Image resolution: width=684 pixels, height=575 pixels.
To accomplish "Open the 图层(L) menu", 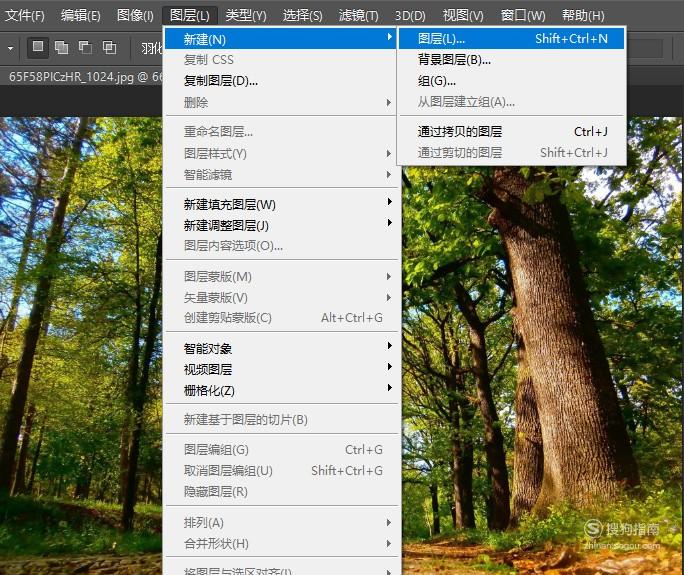I will [190, 16].
